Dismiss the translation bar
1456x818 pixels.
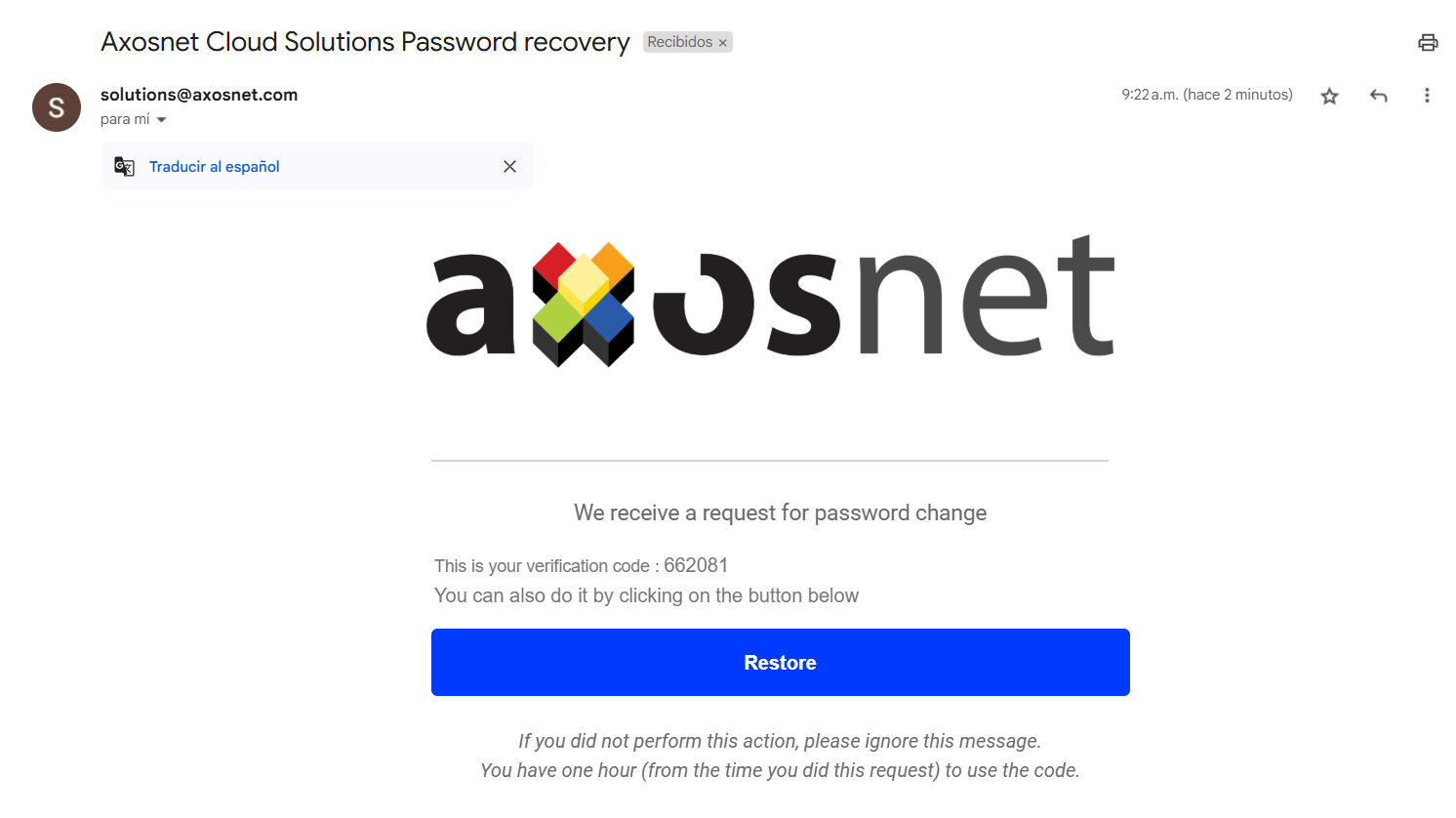click(x=509, y=166)
